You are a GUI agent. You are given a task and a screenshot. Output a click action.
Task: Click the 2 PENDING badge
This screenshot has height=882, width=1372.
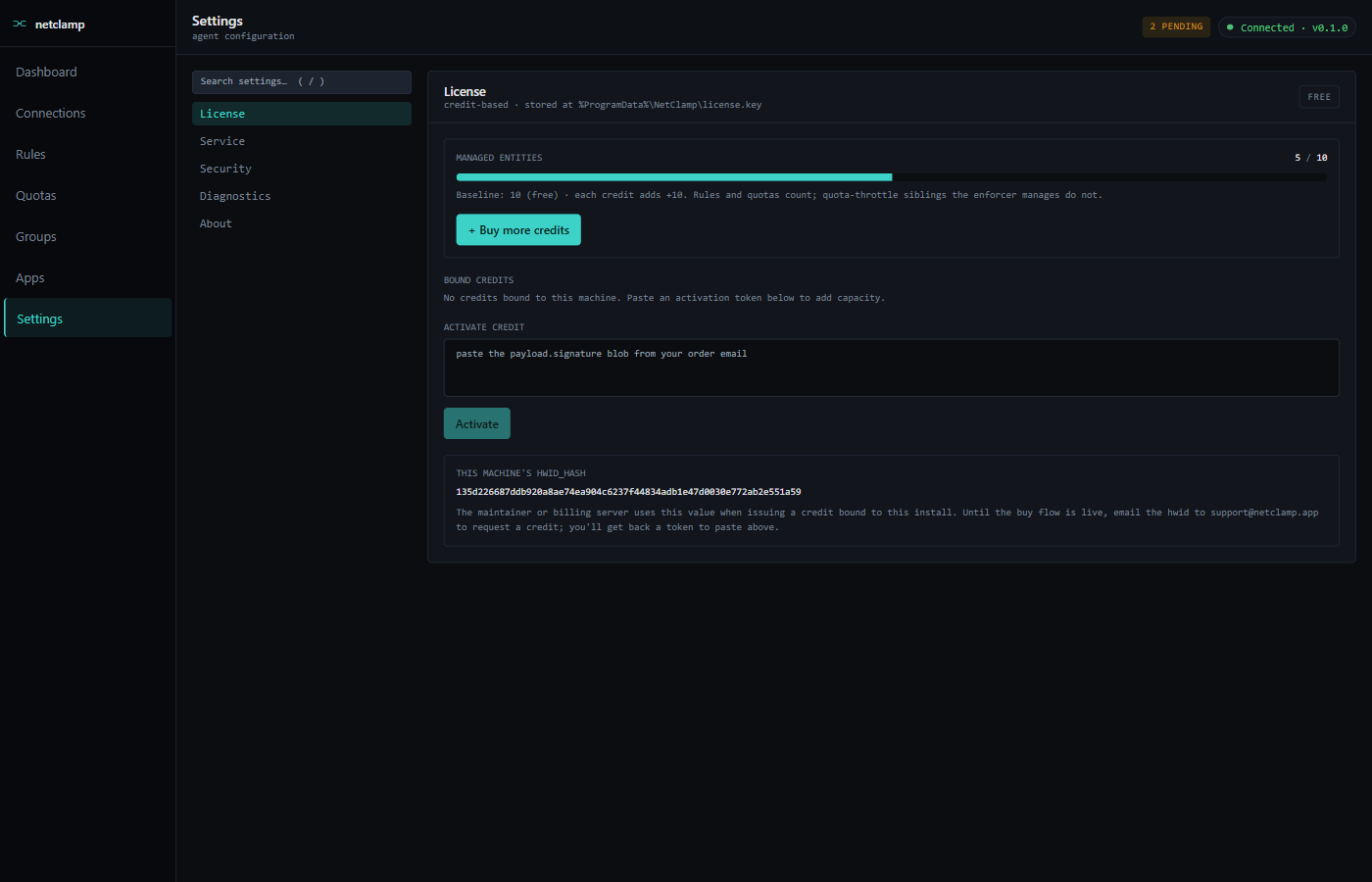coord(1176,27)
